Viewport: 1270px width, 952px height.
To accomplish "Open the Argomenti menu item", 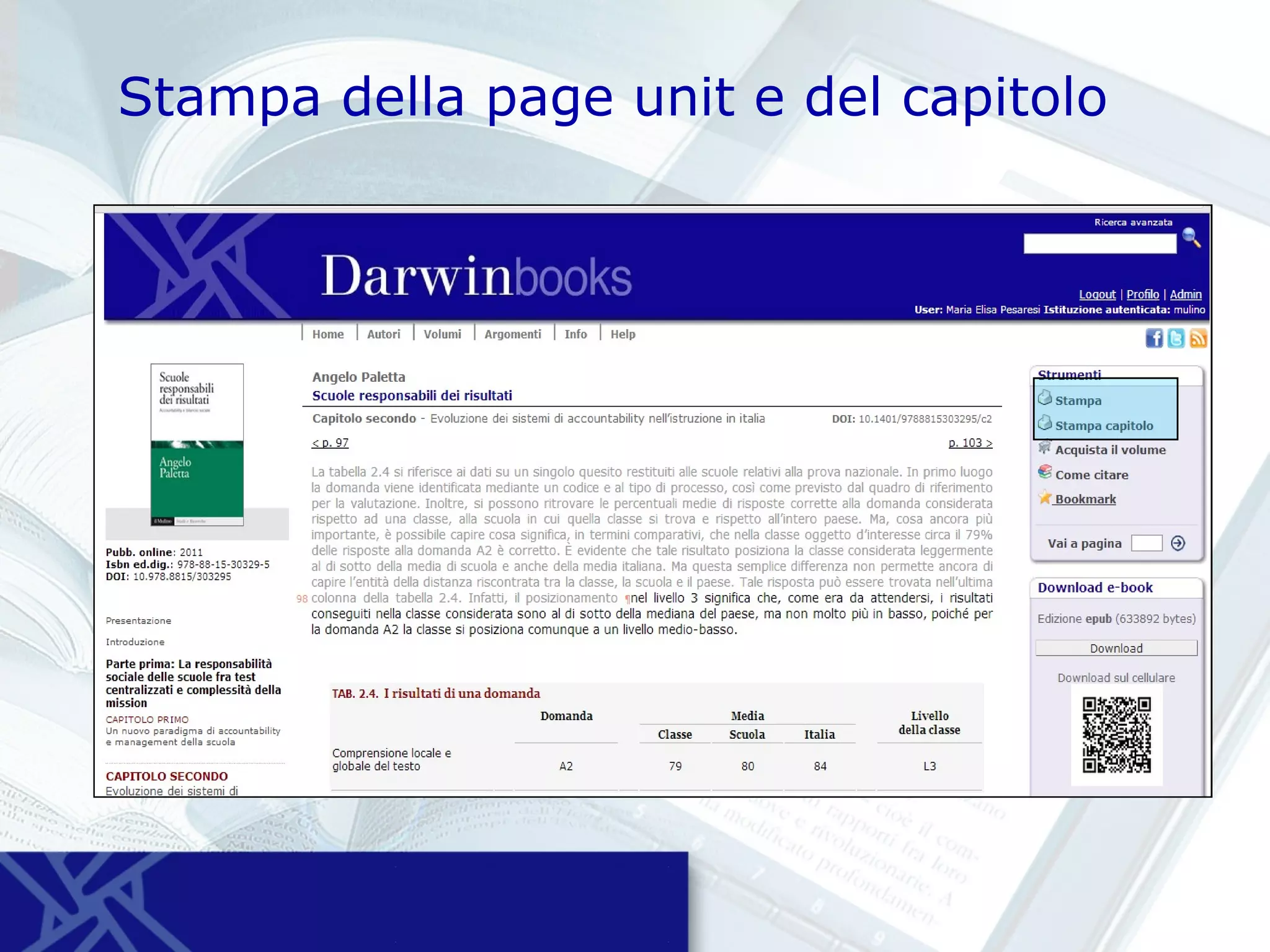I will (513, 334).
